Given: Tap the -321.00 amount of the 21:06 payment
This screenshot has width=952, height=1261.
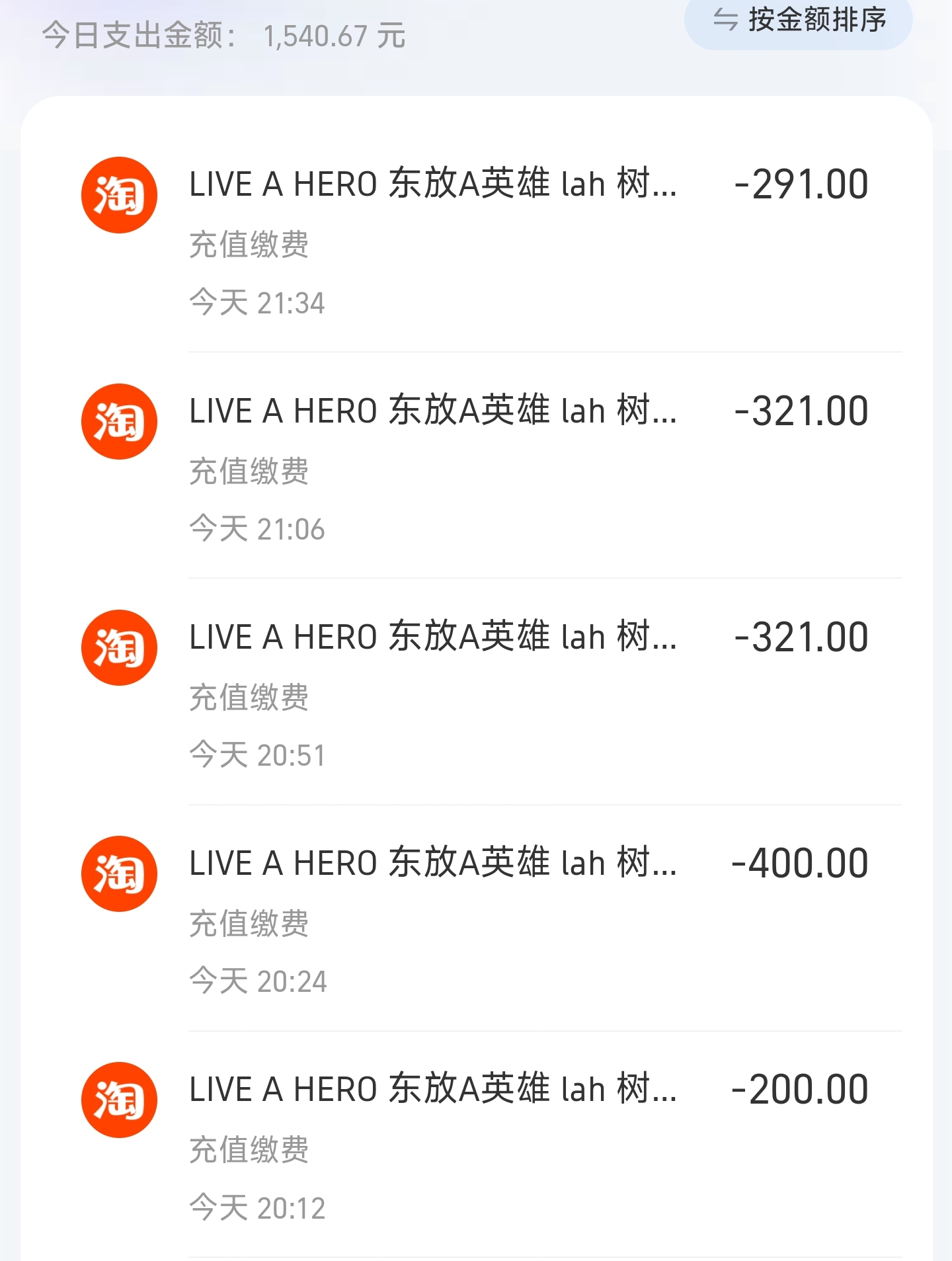Looking at the screenshot, I should tap(801, 411).
